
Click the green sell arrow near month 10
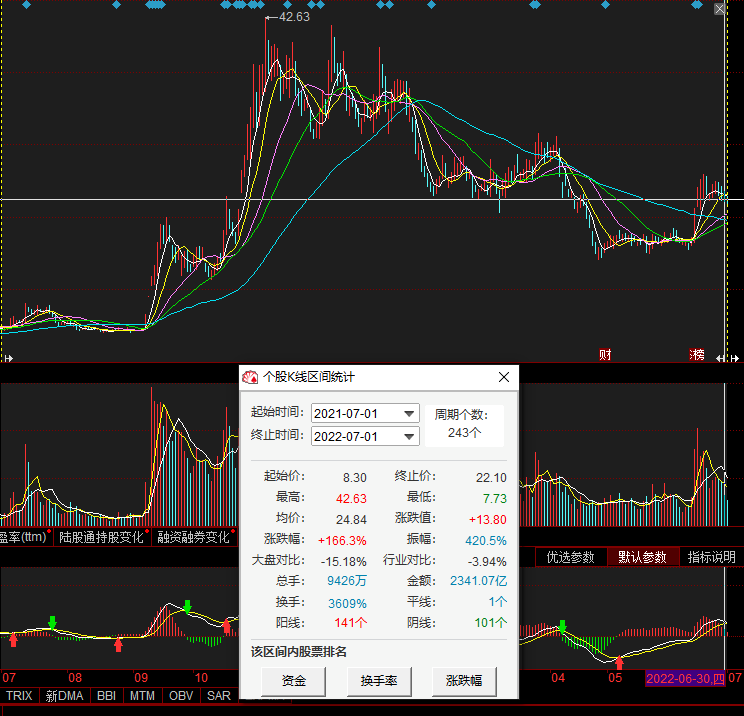(x=187, y=606)
